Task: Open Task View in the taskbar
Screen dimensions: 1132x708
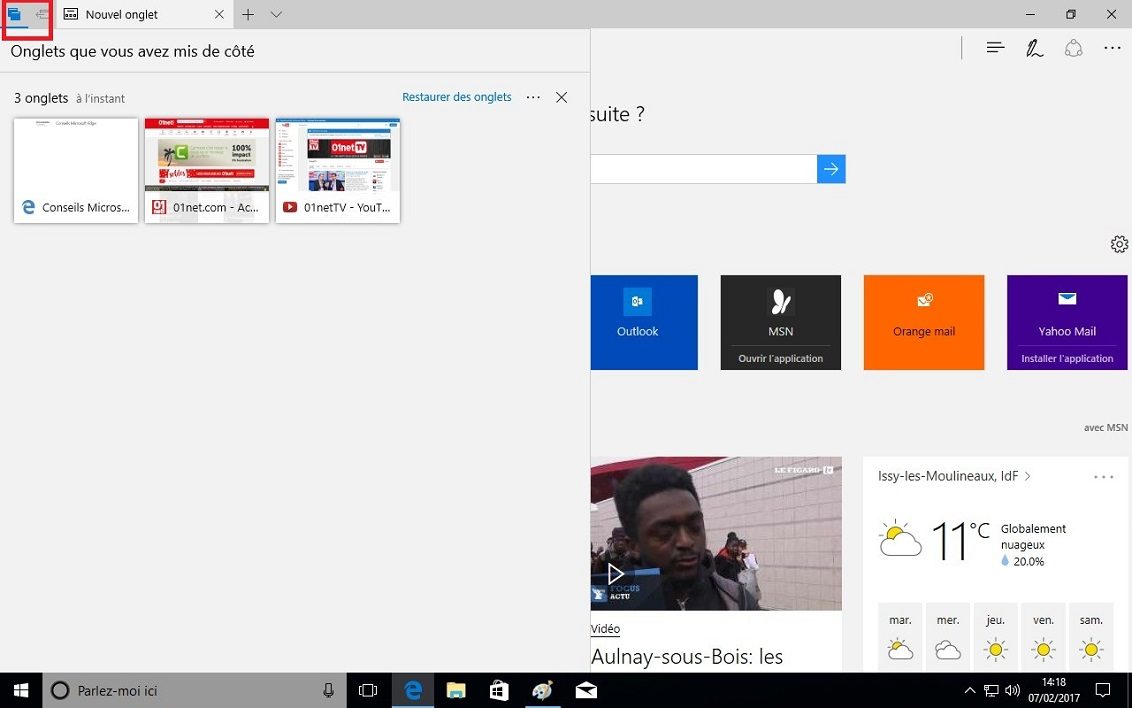Action: [368, 690]
